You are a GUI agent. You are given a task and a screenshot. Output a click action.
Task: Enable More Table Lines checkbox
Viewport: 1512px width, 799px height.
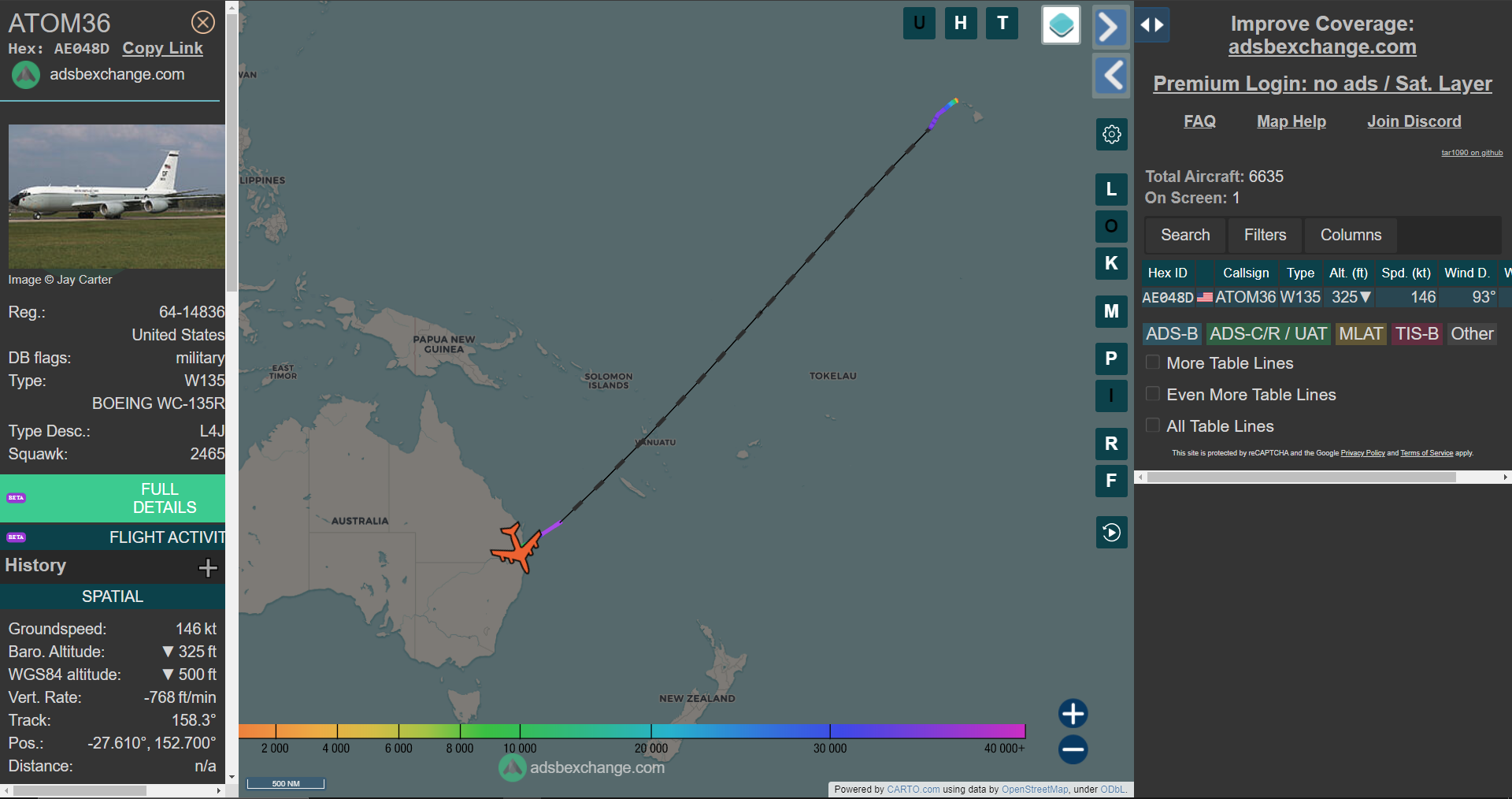(1152, 362)
